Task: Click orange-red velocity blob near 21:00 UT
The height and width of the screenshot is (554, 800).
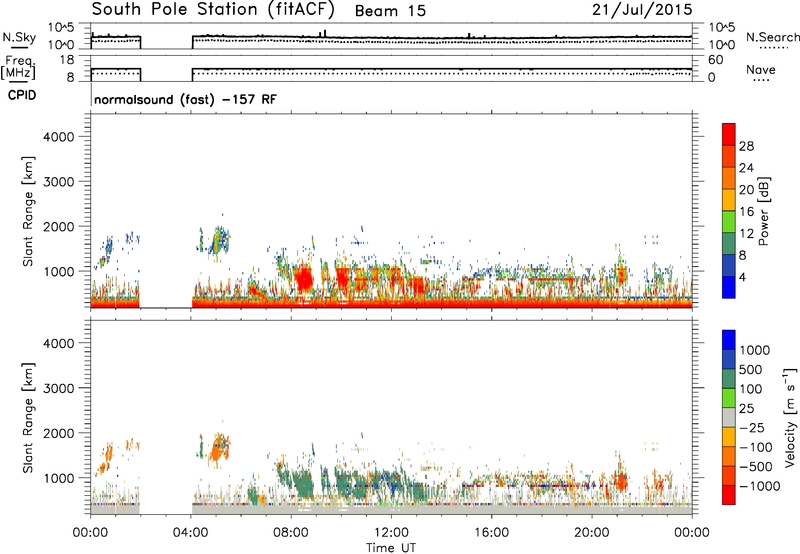Action: click(x=621, y=481)
